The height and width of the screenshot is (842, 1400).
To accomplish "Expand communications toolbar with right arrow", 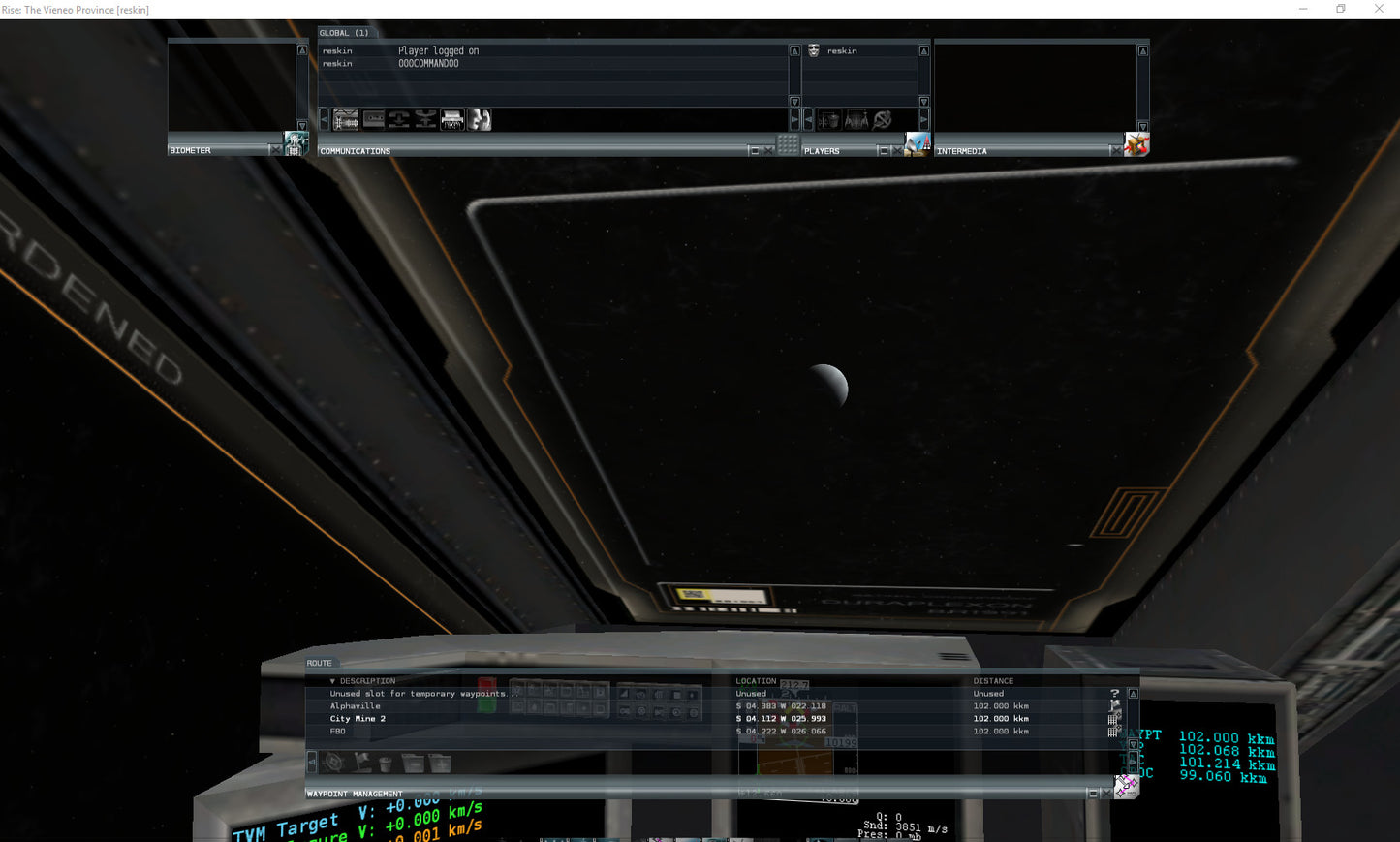I will (x=794, y=120).
